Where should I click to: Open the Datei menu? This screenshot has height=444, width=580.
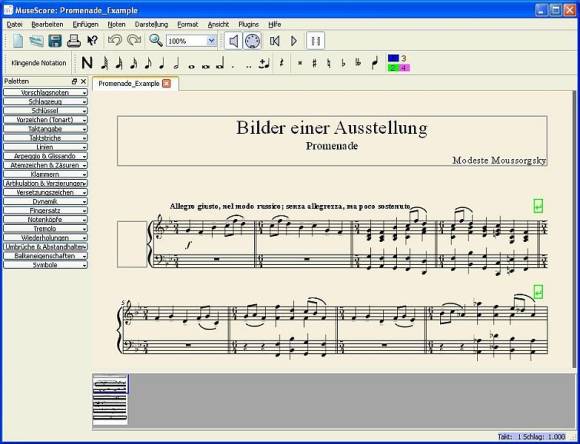tap(15, 24)
